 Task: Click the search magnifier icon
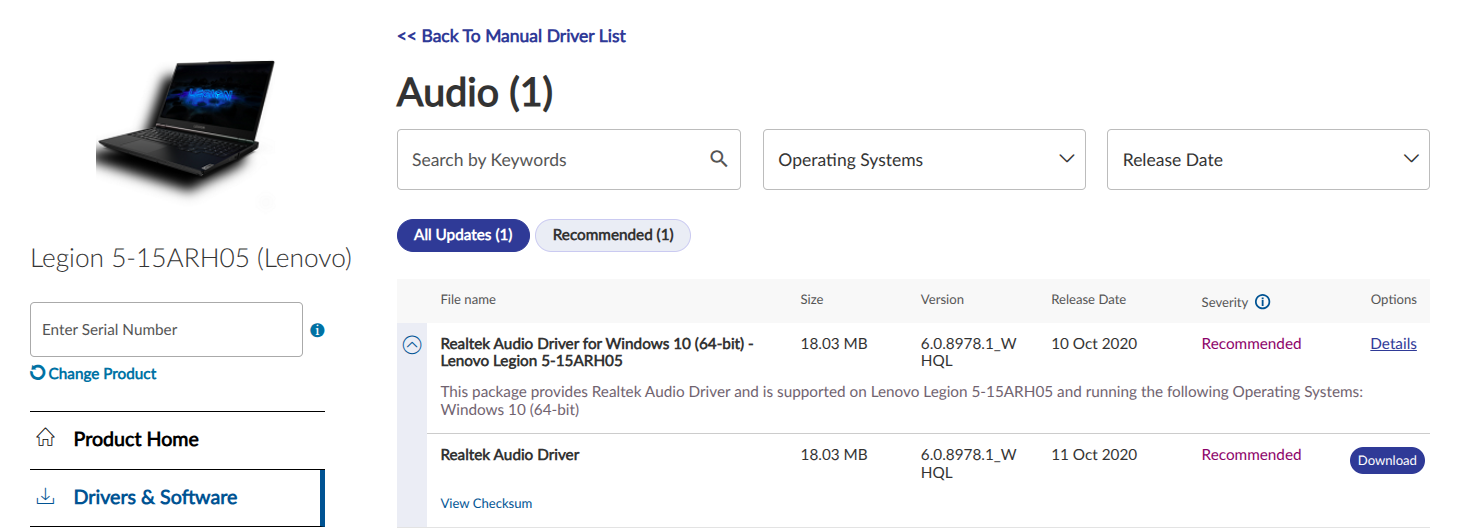tap(718, 158)
